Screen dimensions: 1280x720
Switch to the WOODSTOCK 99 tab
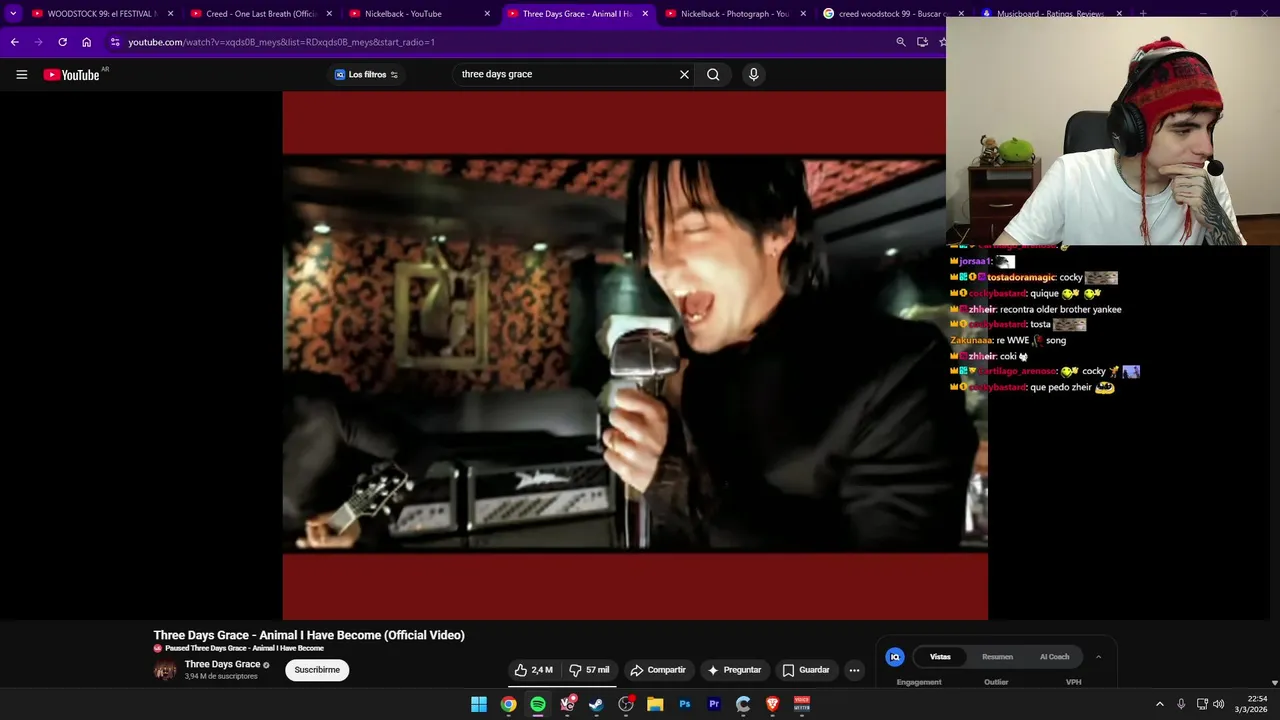100,14
